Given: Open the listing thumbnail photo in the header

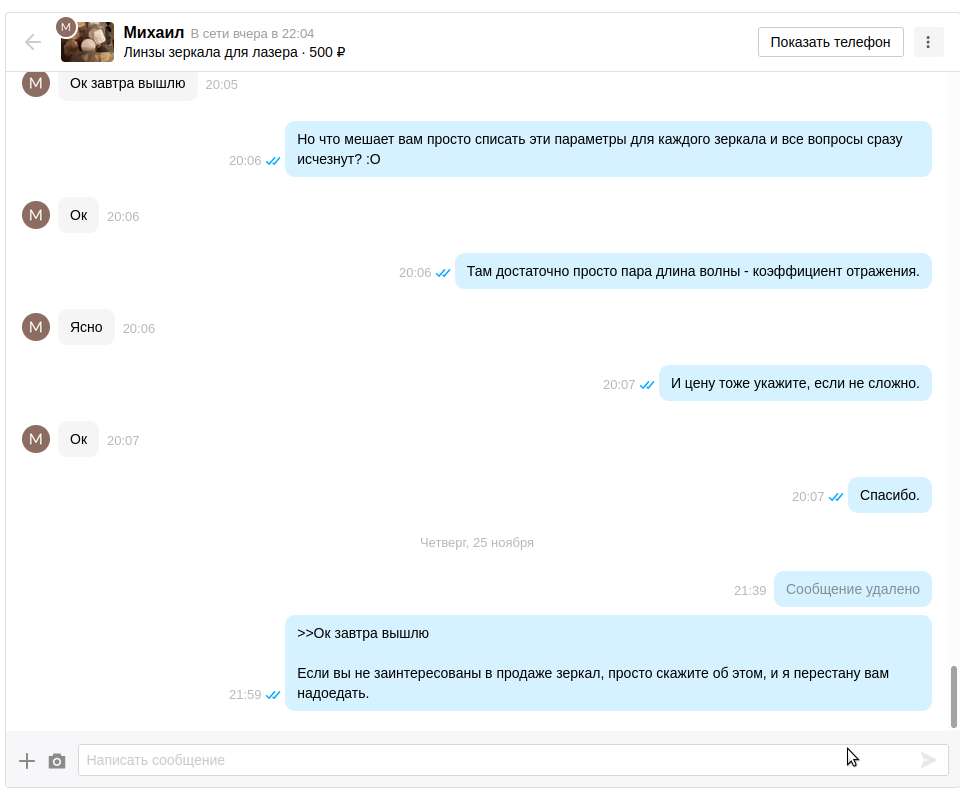Looking at the screenshot, I should pos(88,42).
